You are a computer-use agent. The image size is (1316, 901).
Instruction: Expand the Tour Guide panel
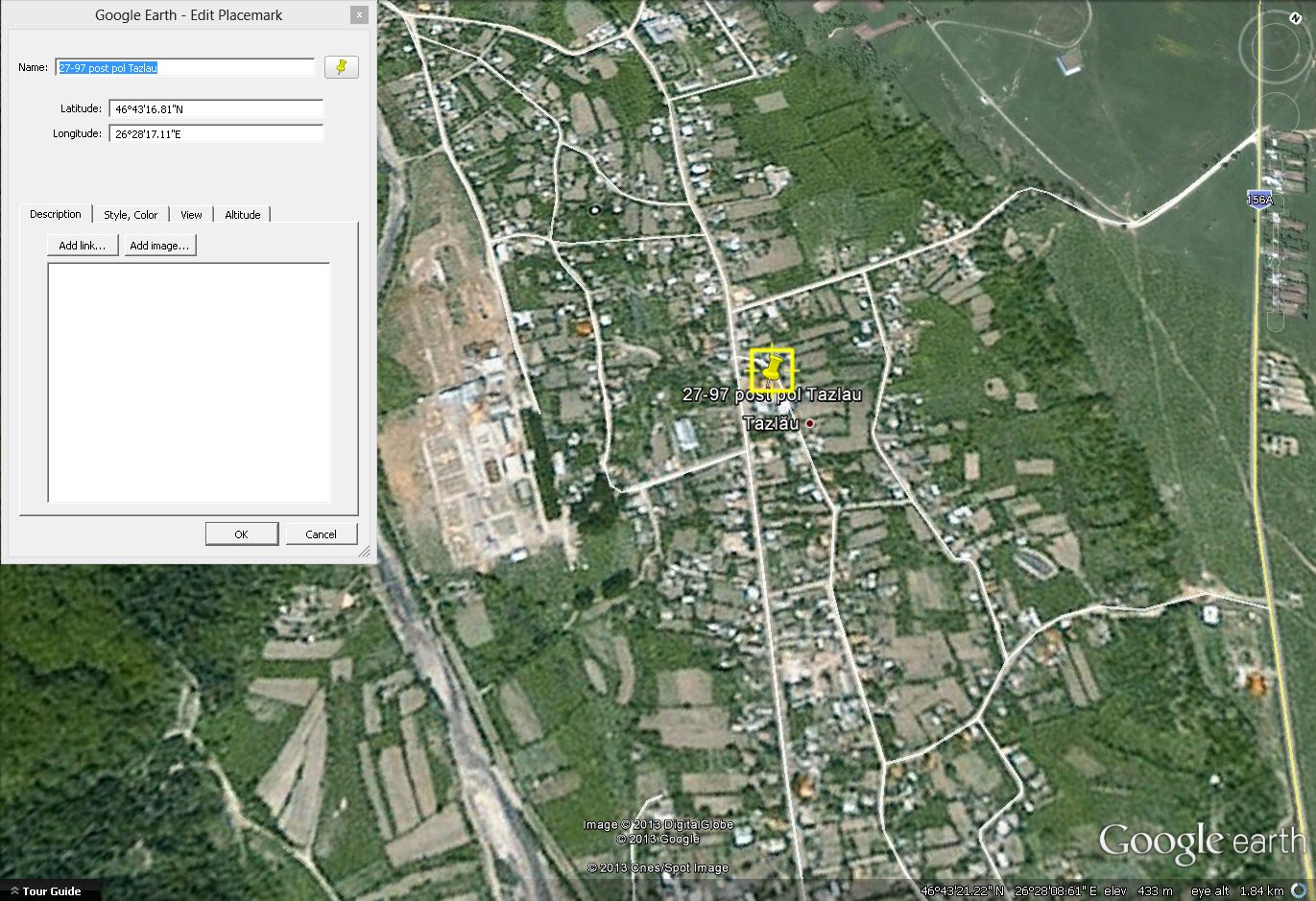44,891
